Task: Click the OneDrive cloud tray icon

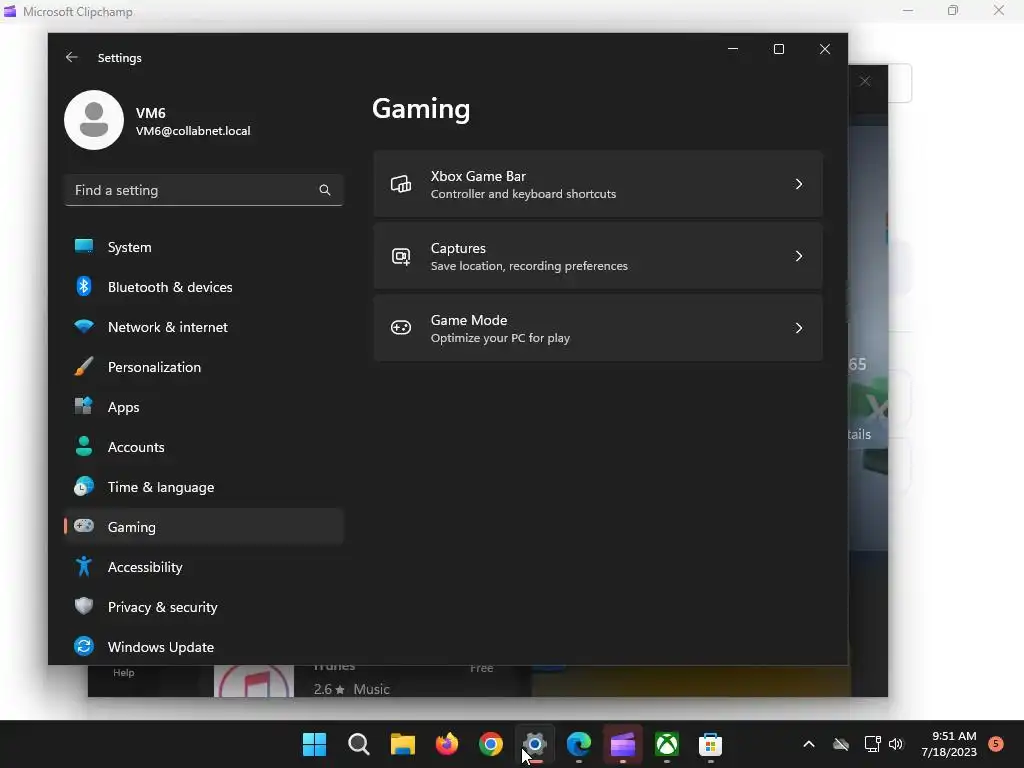Action: point(841,744)
